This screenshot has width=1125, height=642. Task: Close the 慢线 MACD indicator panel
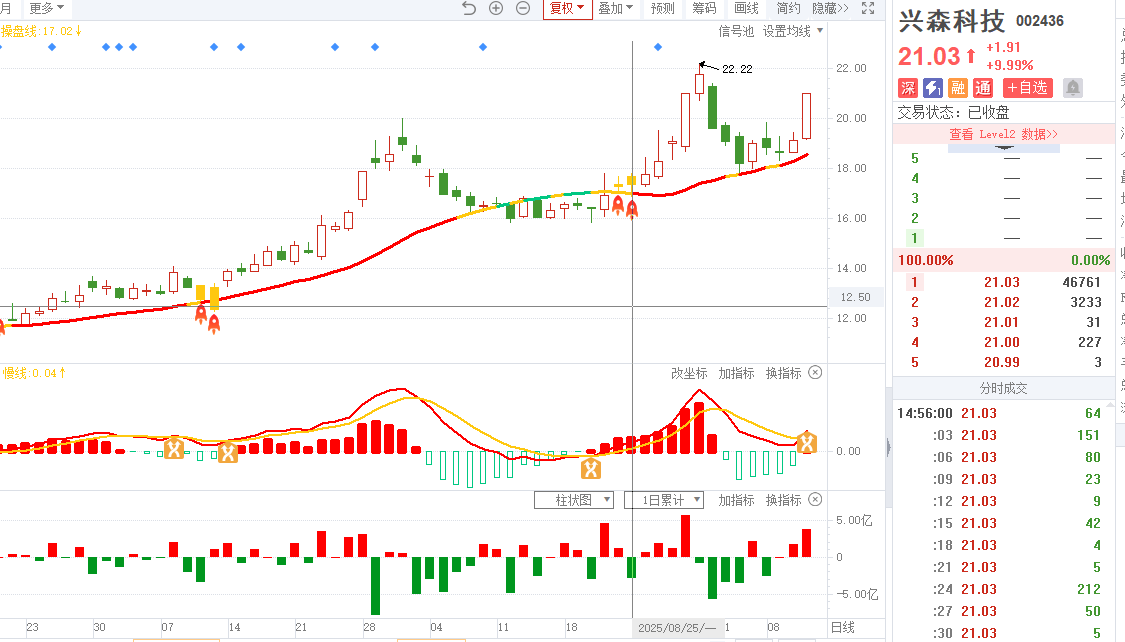(x=815, y=372)
